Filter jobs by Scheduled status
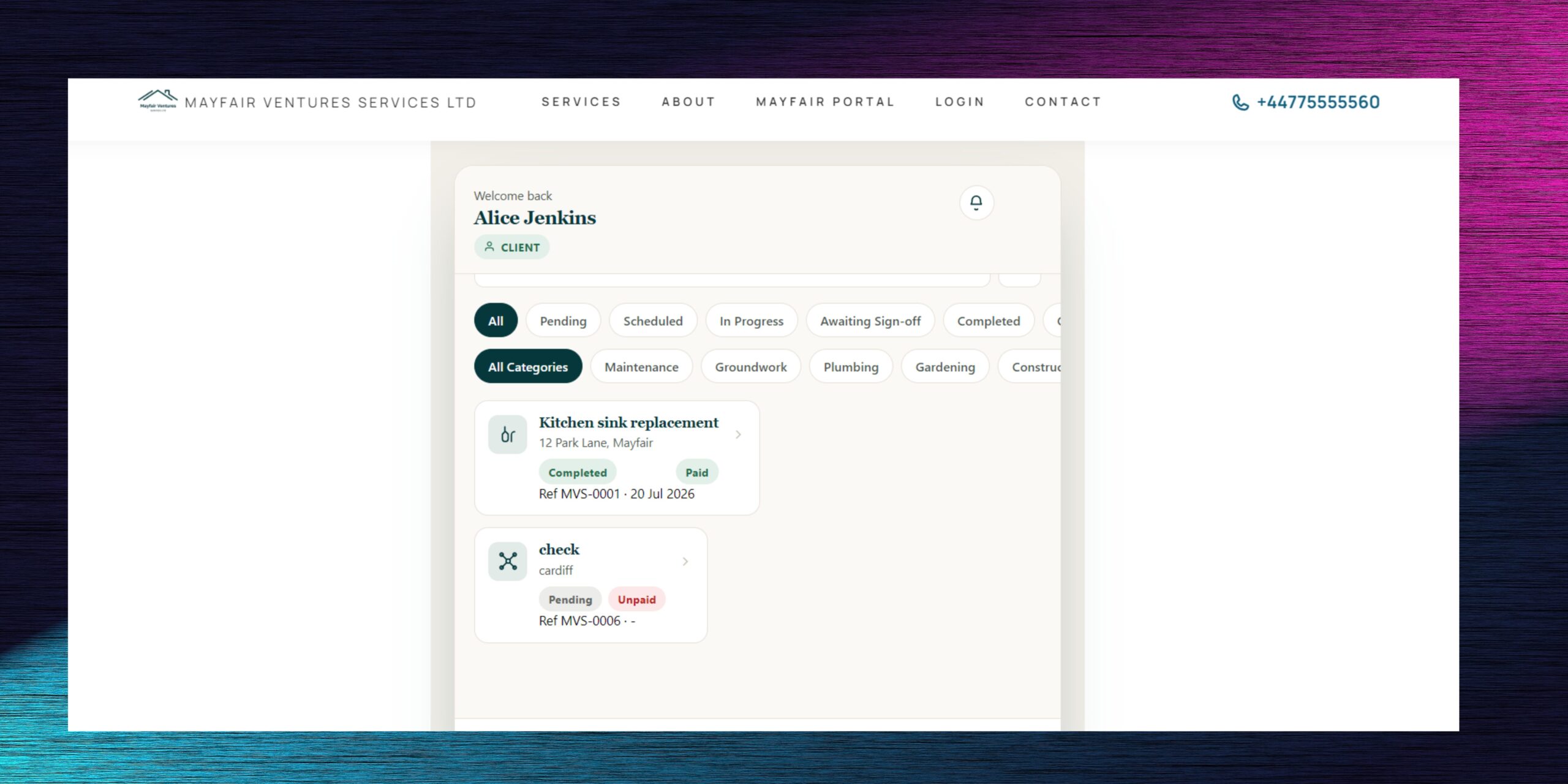Image resolution: width=1568 pixels, height=784 pixels. point(653,320)
